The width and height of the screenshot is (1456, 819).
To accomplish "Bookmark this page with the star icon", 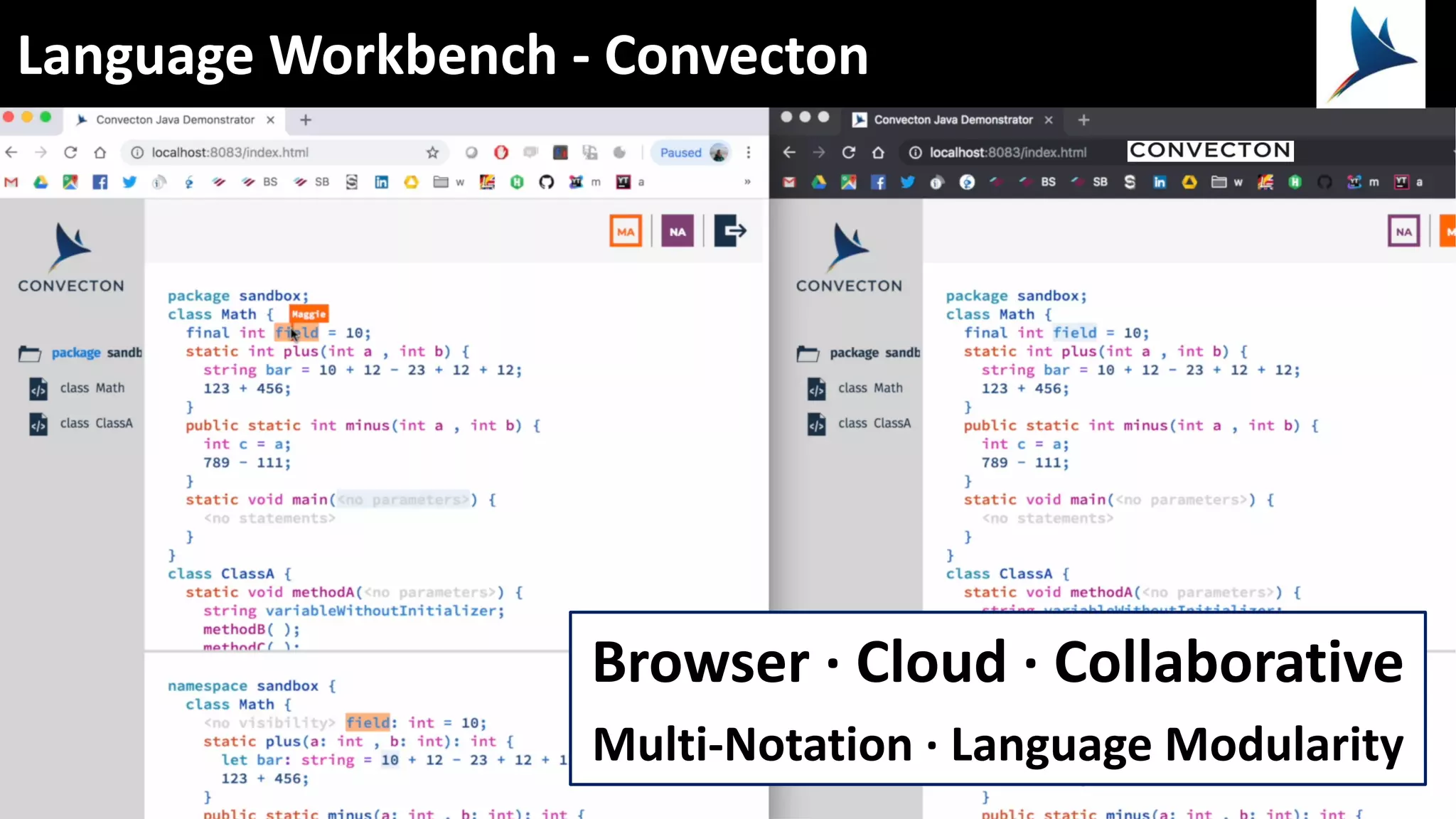I will tap(432, 152).
